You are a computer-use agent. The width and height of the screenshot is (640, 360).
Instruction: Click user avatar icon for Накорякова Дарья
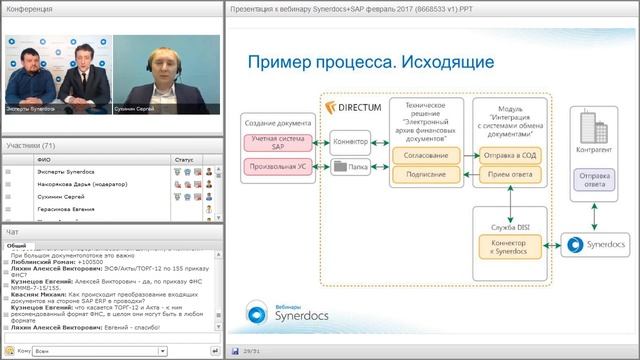click(x=209, y=184)
